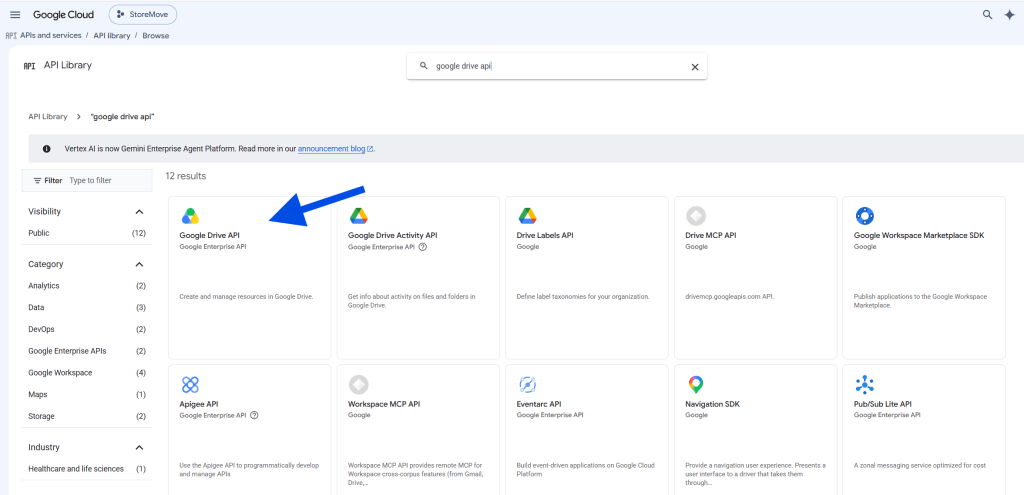Viewport: 1024px width, 495px height.
Task: Click 'Define label taxonomies for your organization' text
Action: pyautogui.click(x=583, y=296)
